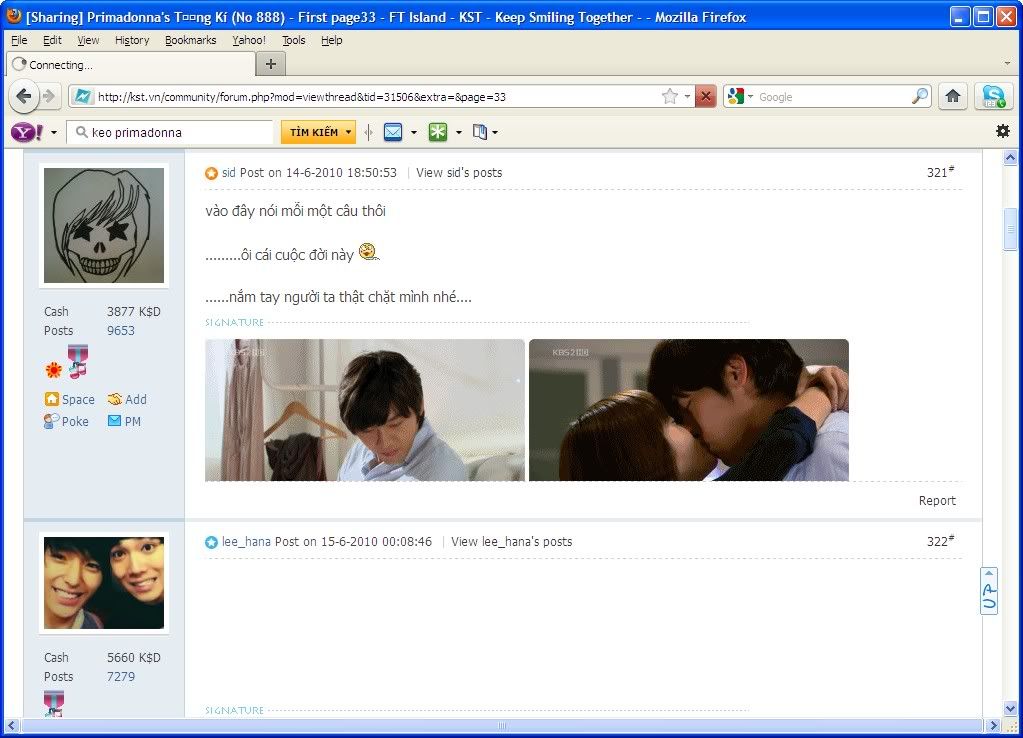Expand the green asterisk dropdown arrow
The image size is (1023, 738).
(x=459, y=132)
